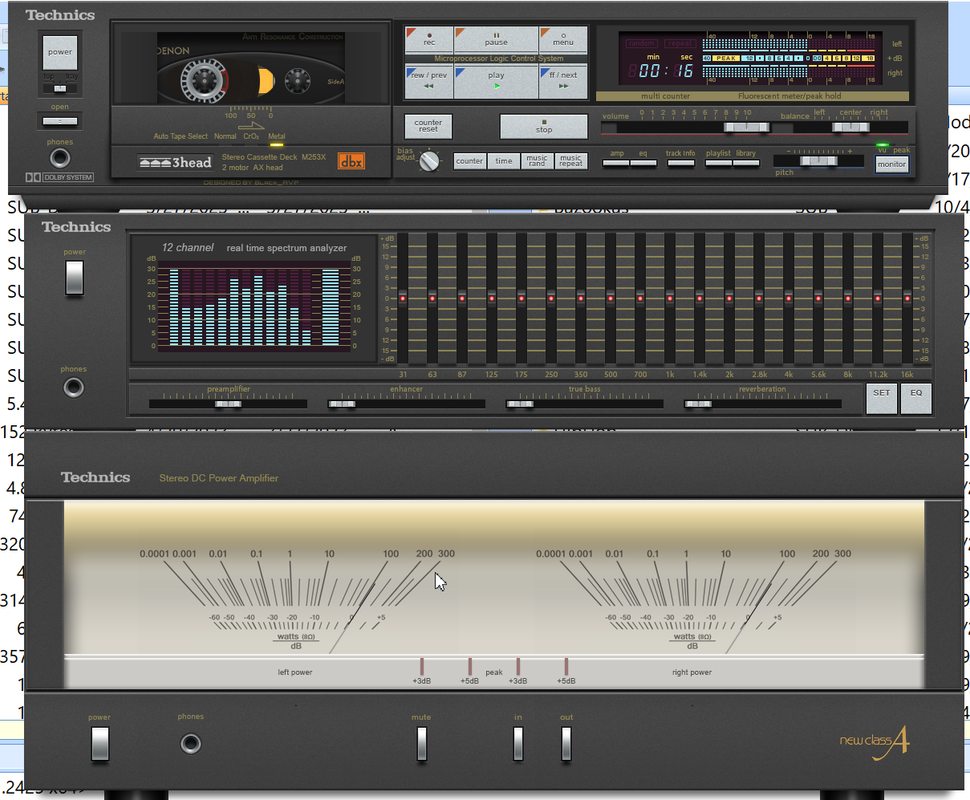Click the SET button on the equalizer
Screen dimensions: 970x800
click(882, 398)
